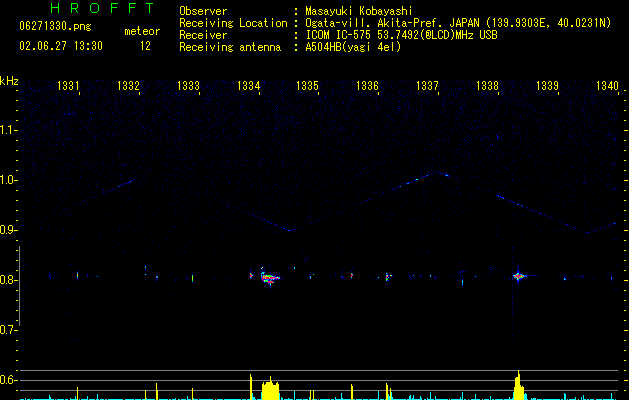Screen dimensions: 629x400
Task: Click the kHz axis unit label
Action: pos(9,81)
